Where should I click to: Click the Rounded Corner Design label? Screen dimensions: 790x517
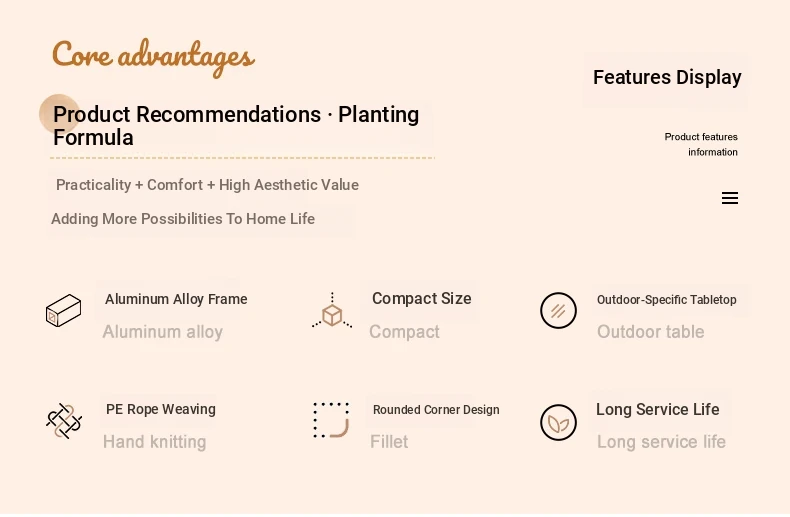[x=436, y=410]
